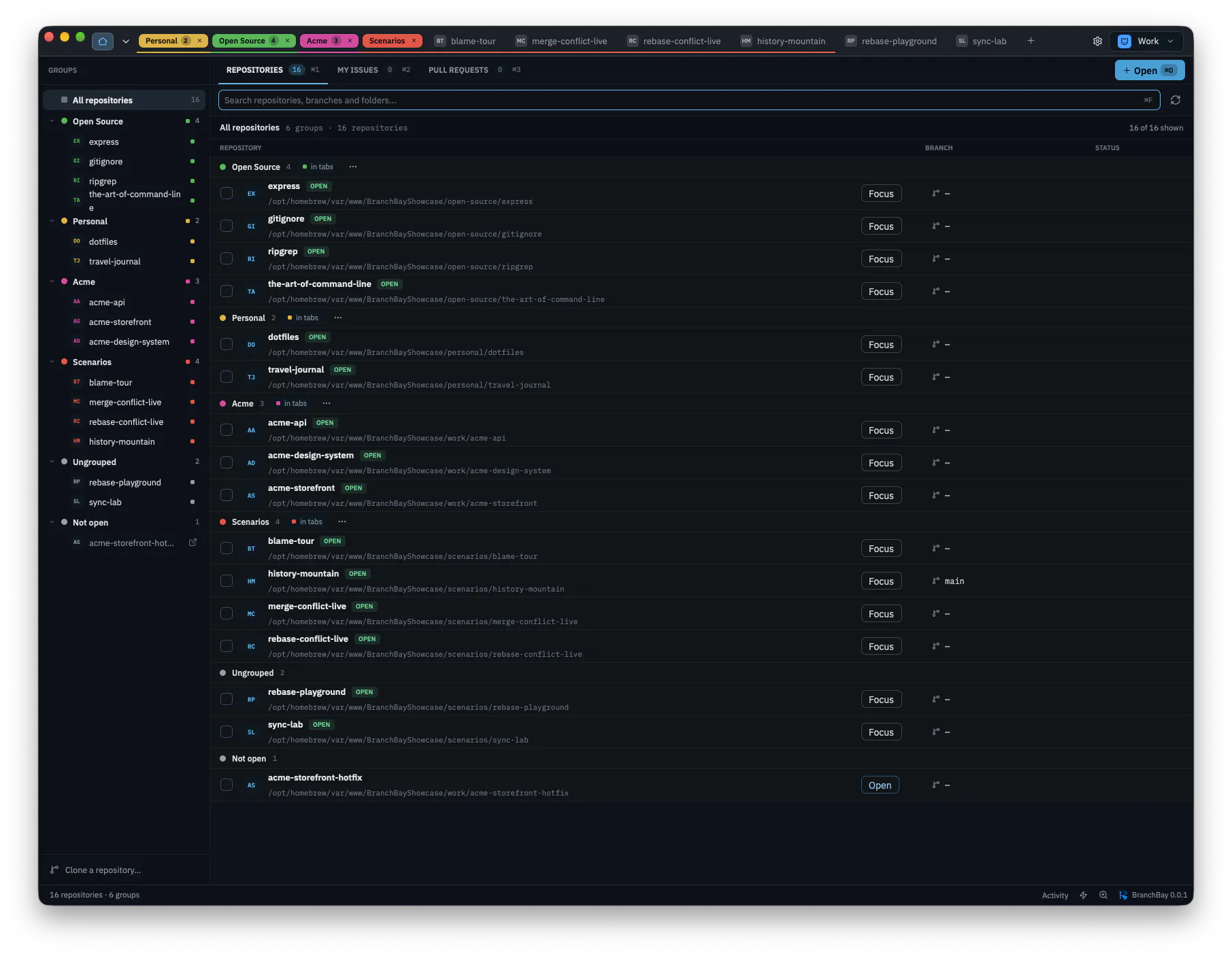Click the home icon in the tab bar
The height and width of the screenshot is (956, 1232).
click(x=103, y=41)
